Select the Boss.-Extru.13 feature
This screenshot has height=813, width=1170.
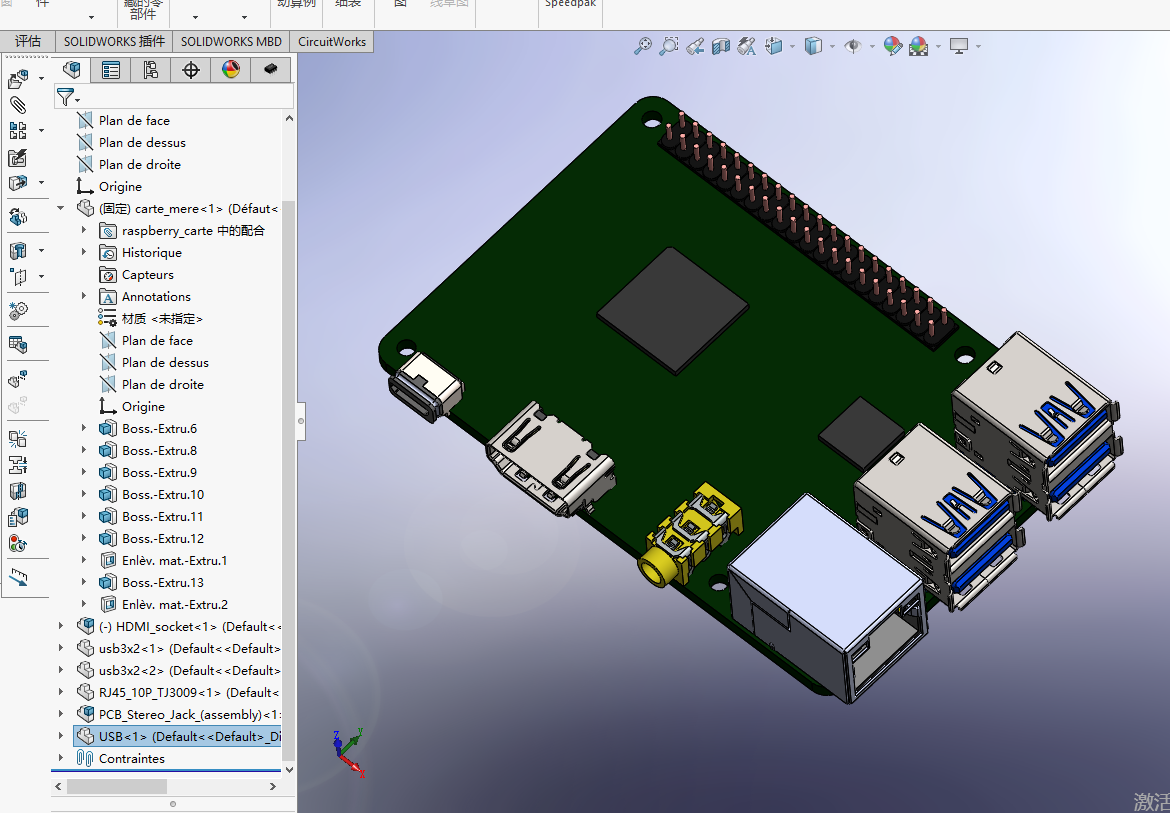click(x=151, y=583)
